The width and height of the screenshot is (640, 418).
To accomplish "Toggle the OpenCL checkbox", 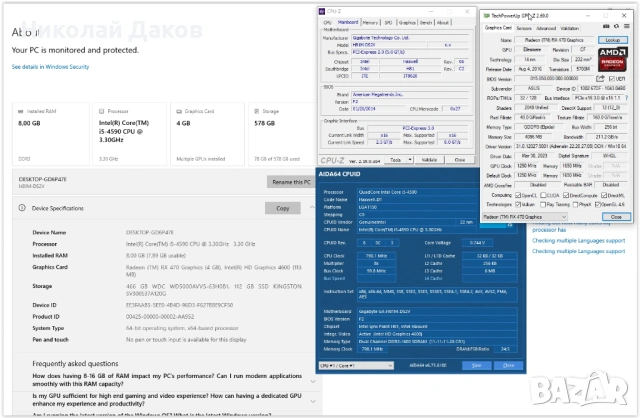I will 518,195.
